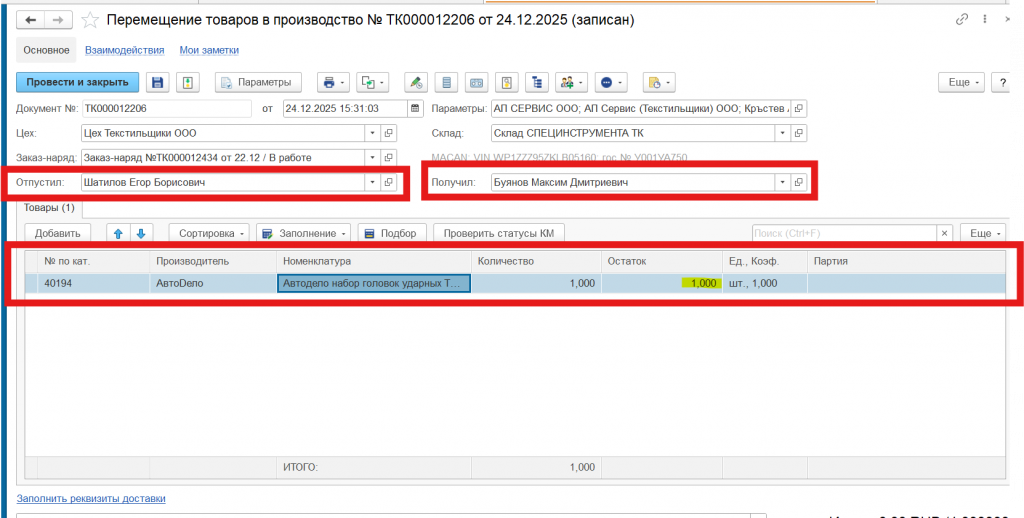Click the post document icon beside save
This screenshot has width=1024, height=518.
[188, 82]
